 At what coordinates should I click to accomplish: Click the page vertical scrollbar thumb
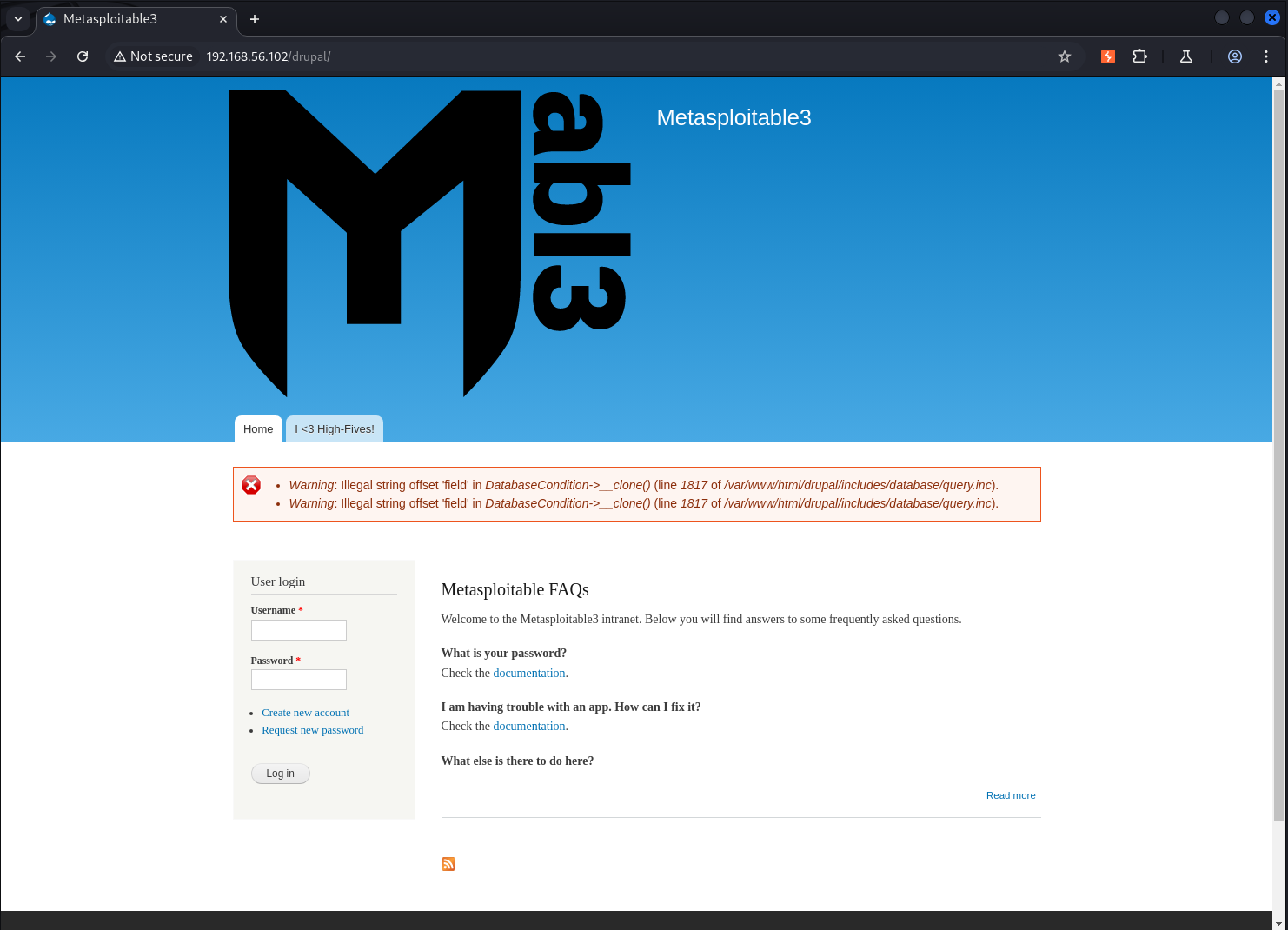(1278, 455)
